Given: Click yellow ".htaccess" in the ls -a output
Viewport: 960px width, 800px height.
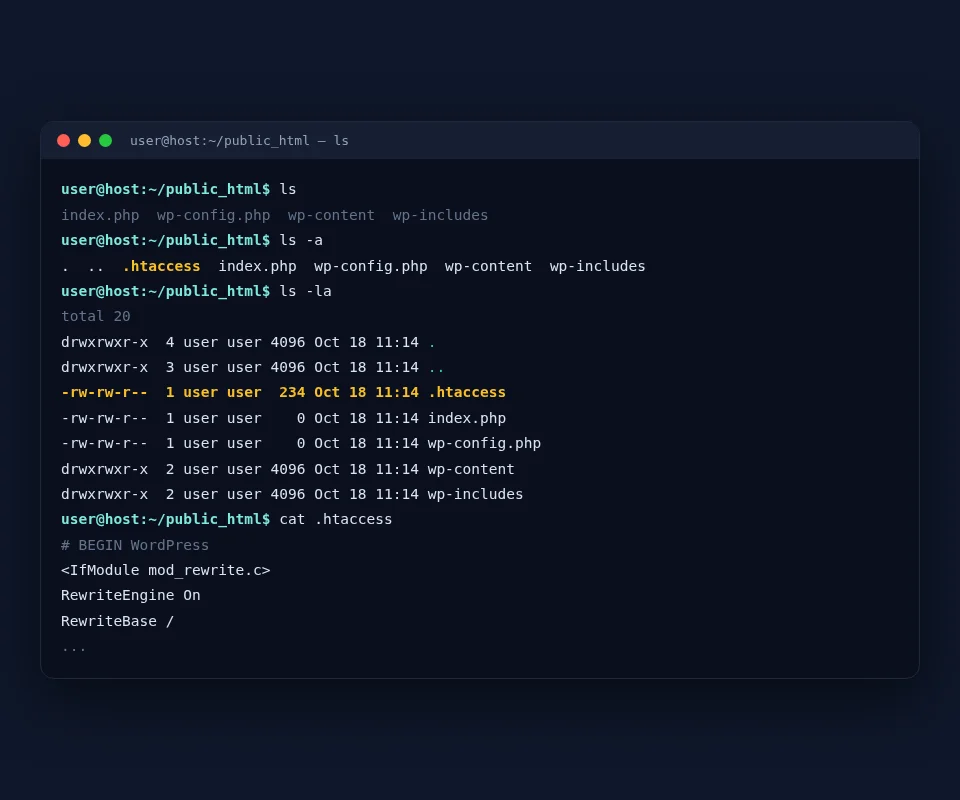Looking at the screenshot, I should coord(162,266).
